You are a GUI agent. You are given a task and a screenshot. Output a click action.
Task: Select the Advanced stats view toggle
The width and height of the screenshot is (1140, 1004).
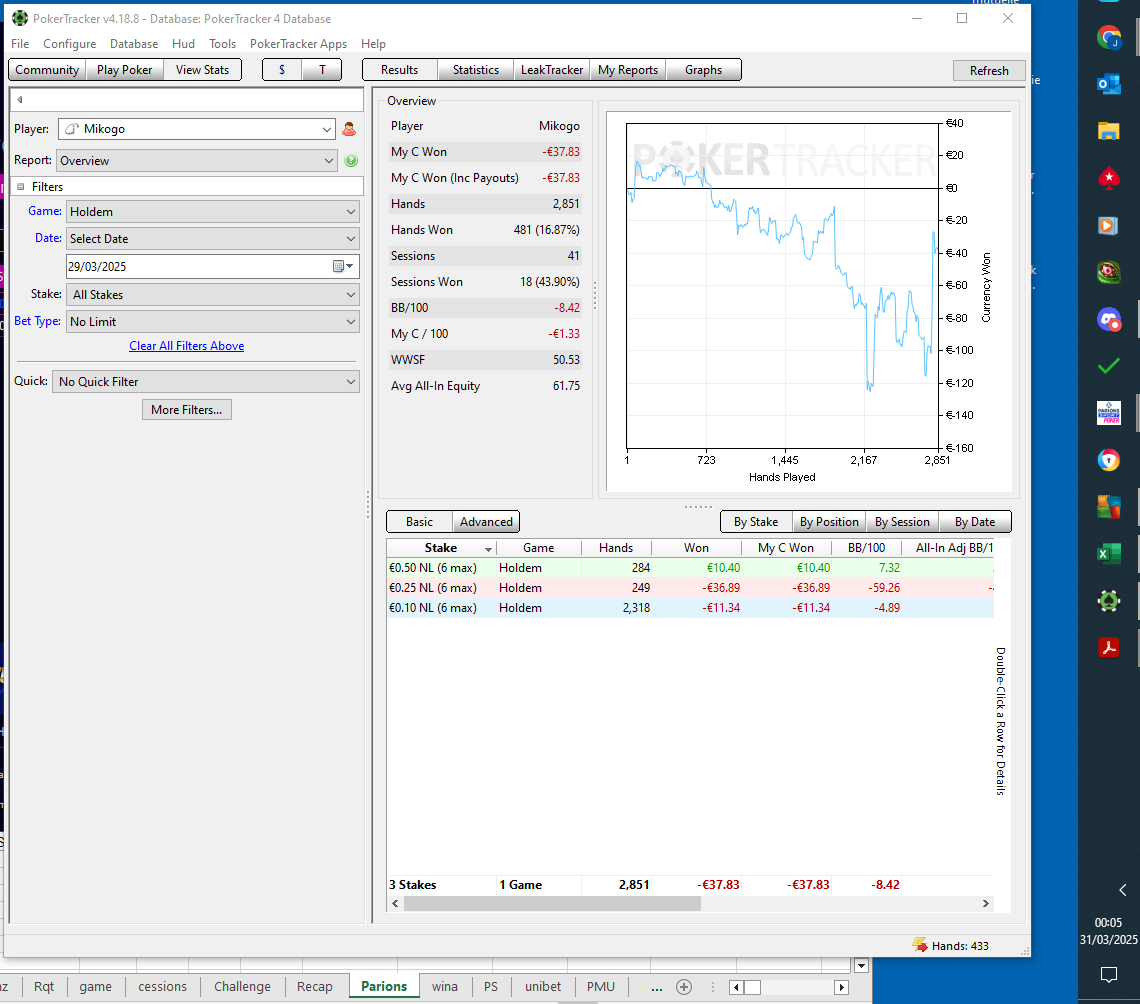486,522
